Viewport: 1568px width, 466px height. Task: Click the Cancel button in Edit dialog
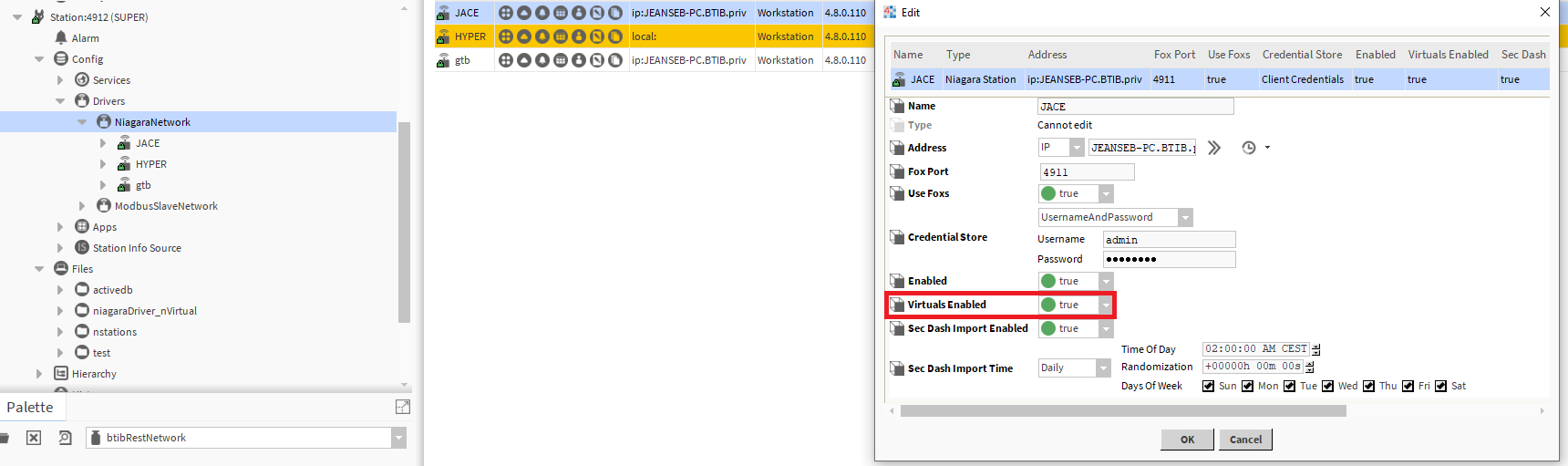[1245, 440]
